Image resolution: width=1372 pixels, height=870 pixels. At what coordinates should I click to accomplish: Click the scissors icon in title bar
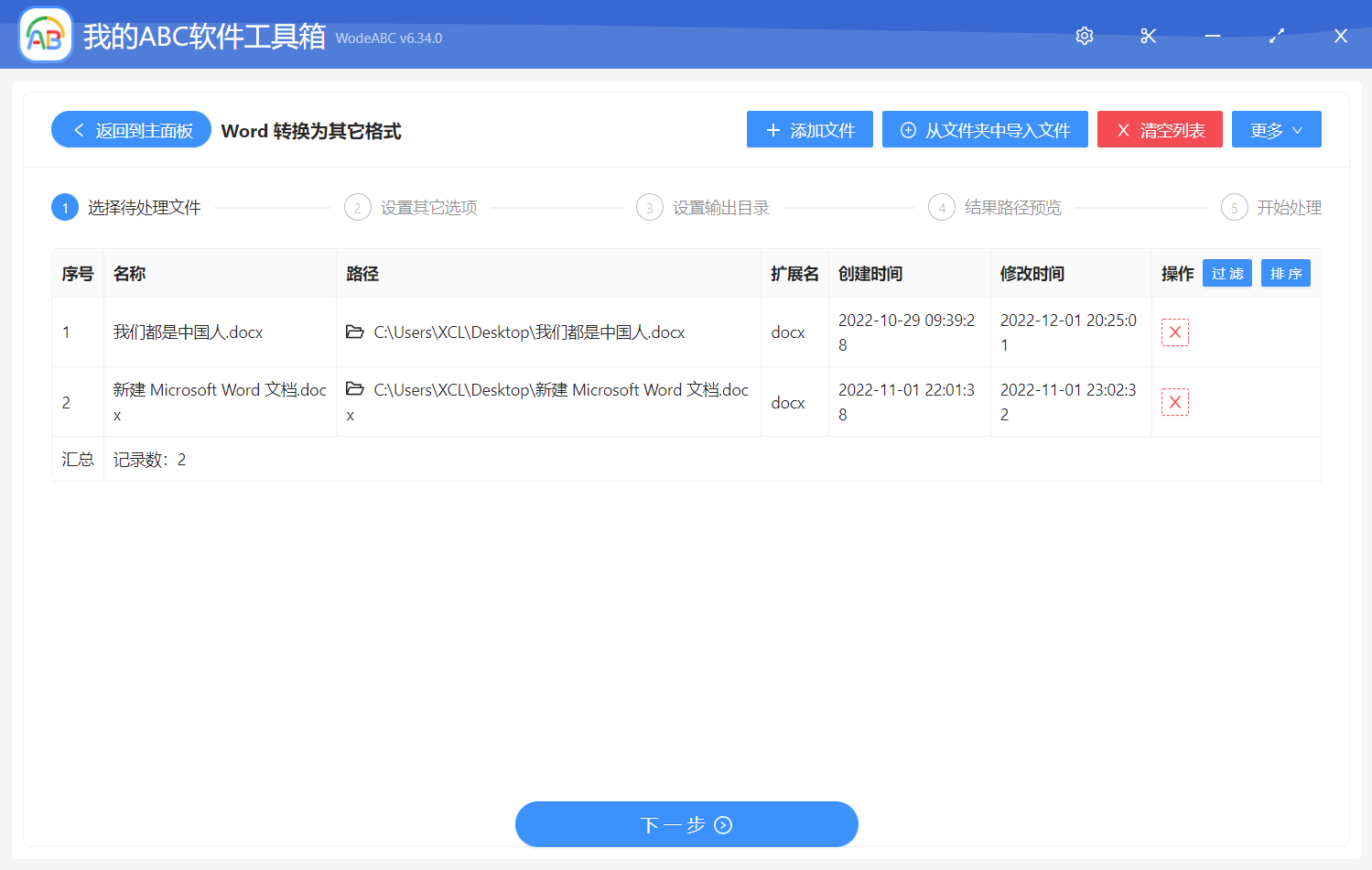pyautogui.click(x=1149, y=36)
